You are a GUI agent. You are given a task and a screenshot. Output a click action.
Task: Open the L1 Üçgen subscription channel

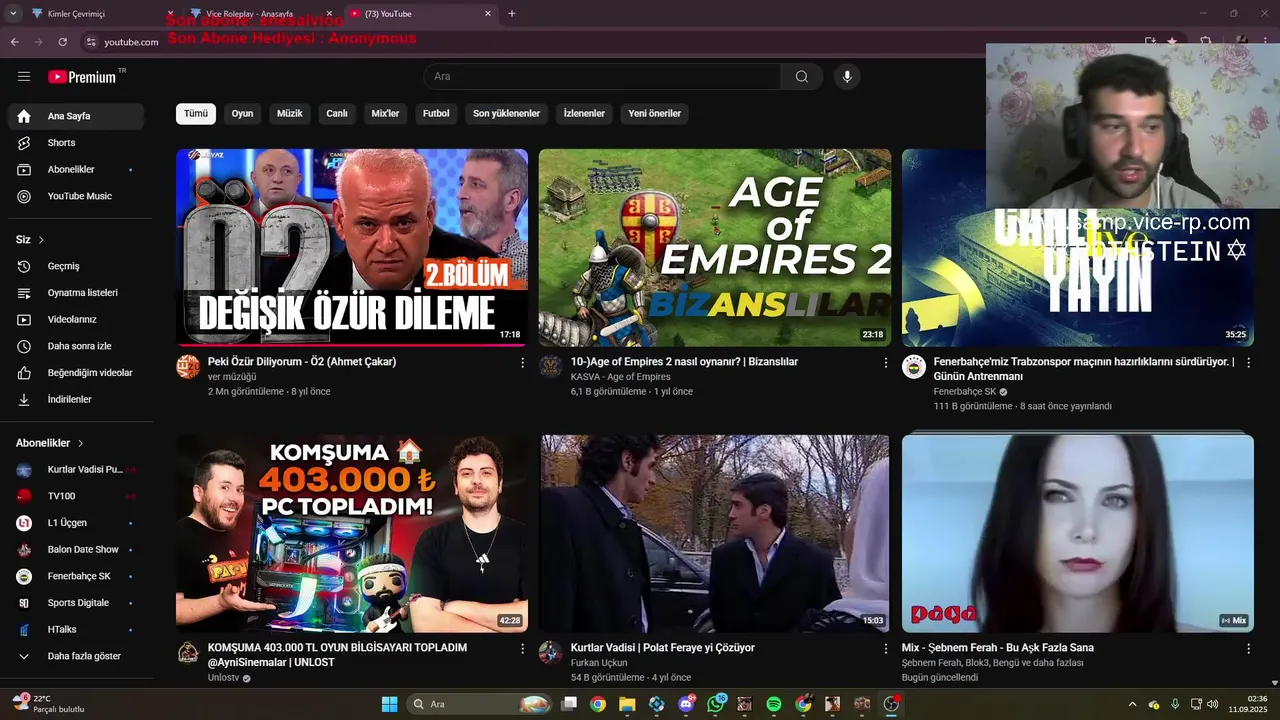[76, 523]
